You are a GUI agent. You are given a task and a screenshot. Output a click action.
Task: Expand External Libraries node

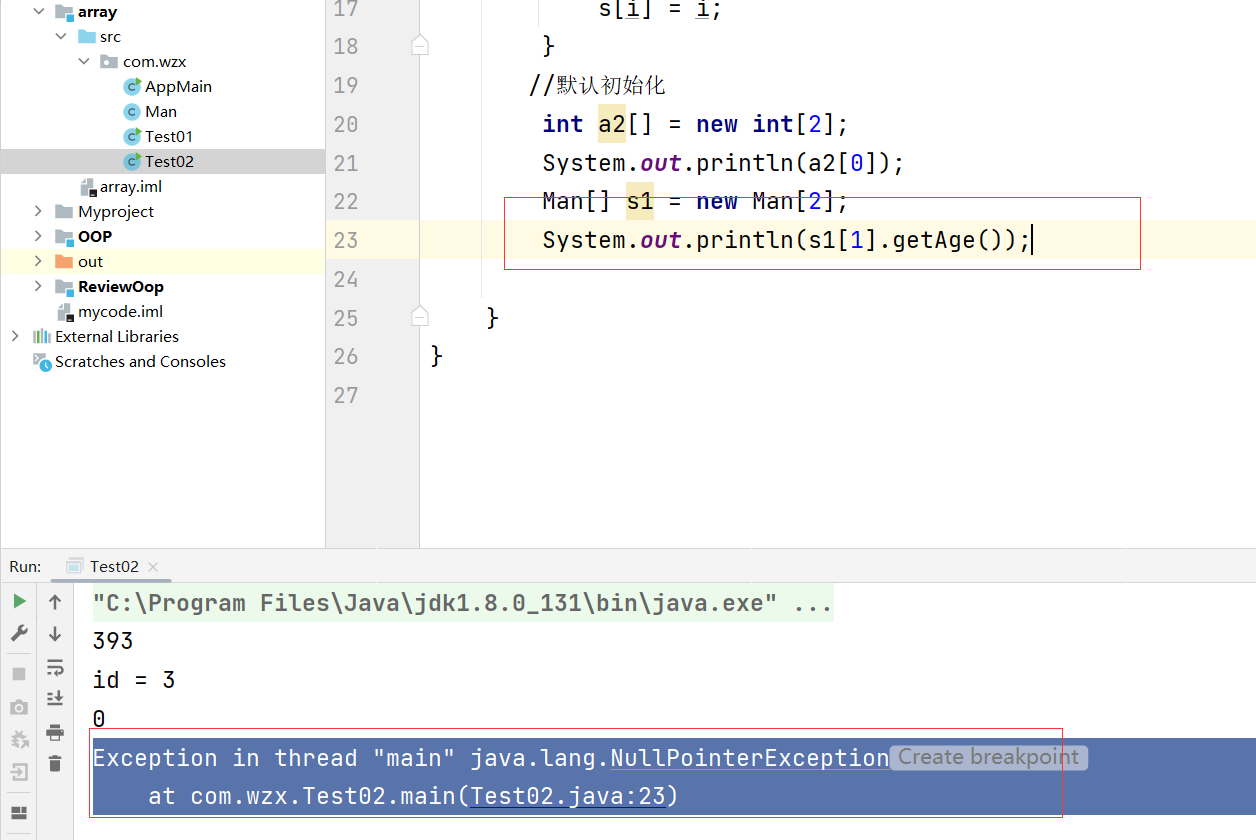pos(15,336)
